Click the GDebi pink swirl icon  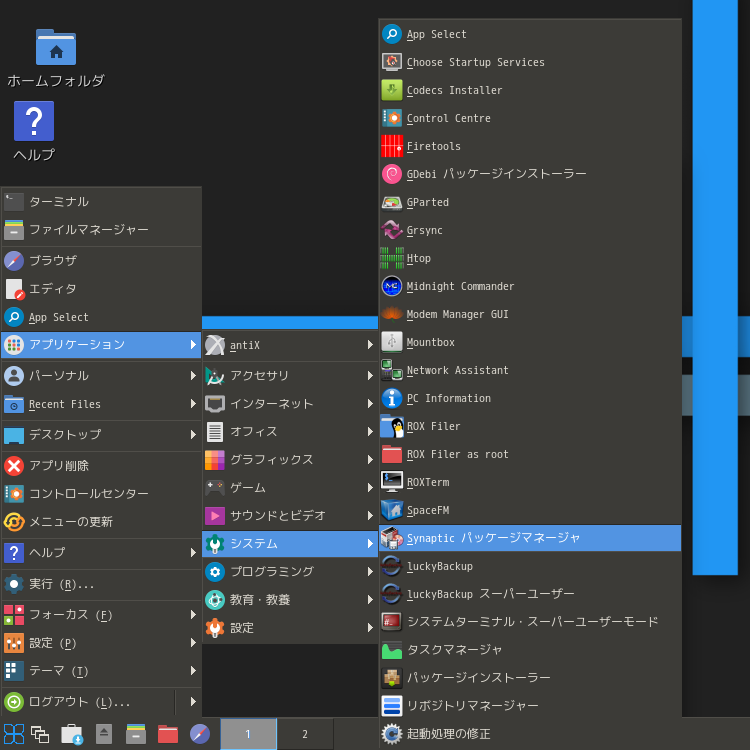click(x=392, y=174)
